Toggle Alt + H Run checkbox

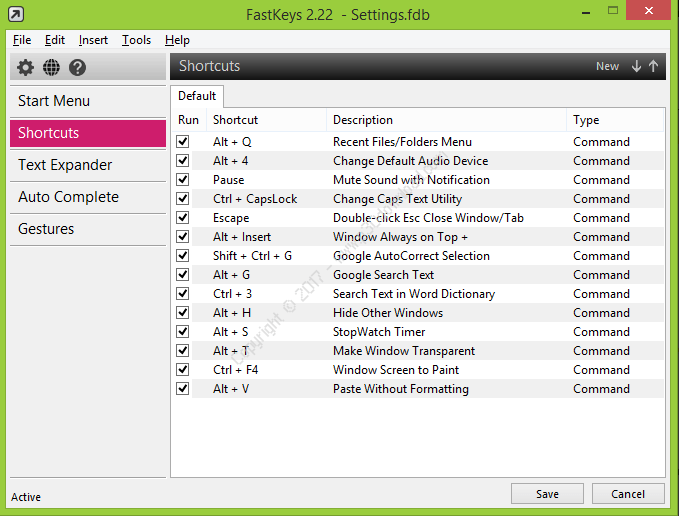(183, 313)
